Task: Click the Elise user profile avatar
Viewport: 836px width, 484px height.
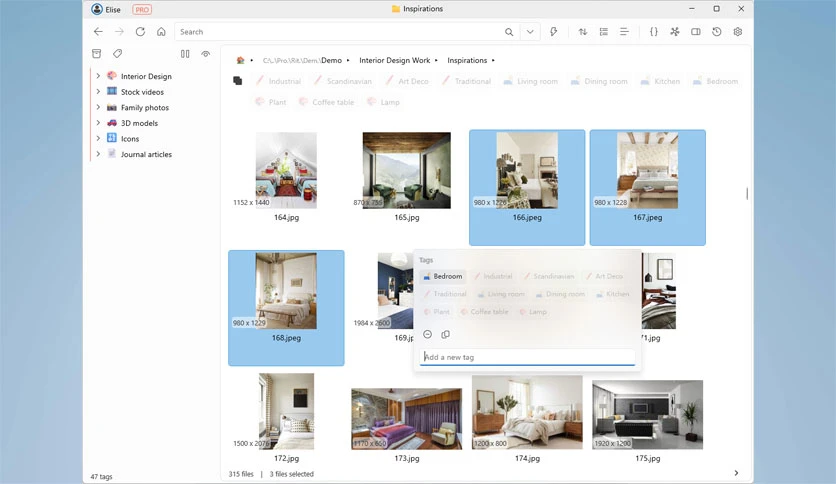Action: pos(97,9)
